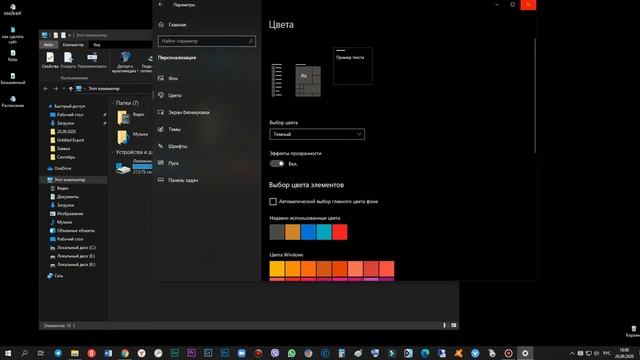The height and width of the screenshot is (360, 640).
Task: Open recent locations dropdown in Explorer
Action: tap(63, 89)
